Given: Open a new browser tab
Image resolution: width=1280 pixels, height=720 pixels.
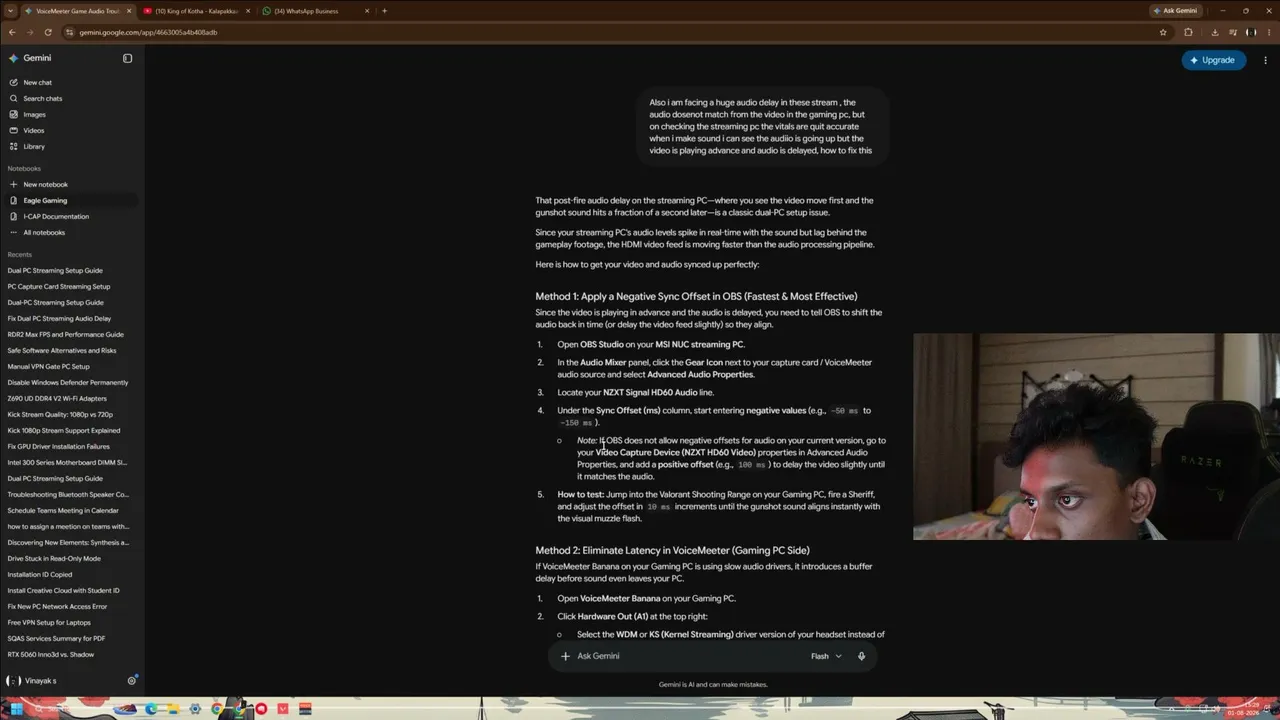Looking at the screenshot, I should click(384, 11).
